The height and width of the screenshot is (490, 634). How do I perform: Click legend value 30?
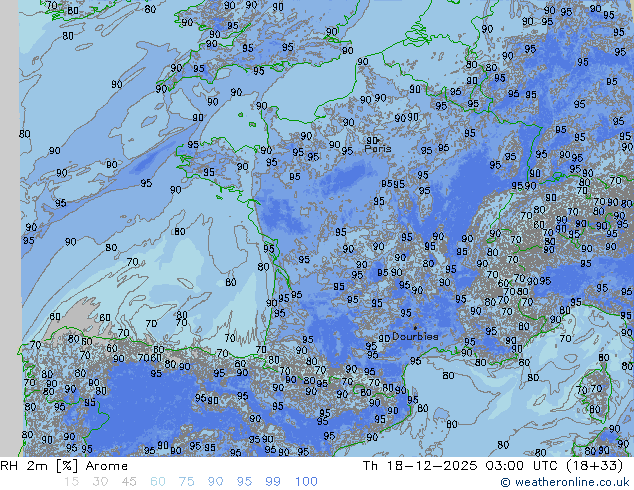(100, 482)
